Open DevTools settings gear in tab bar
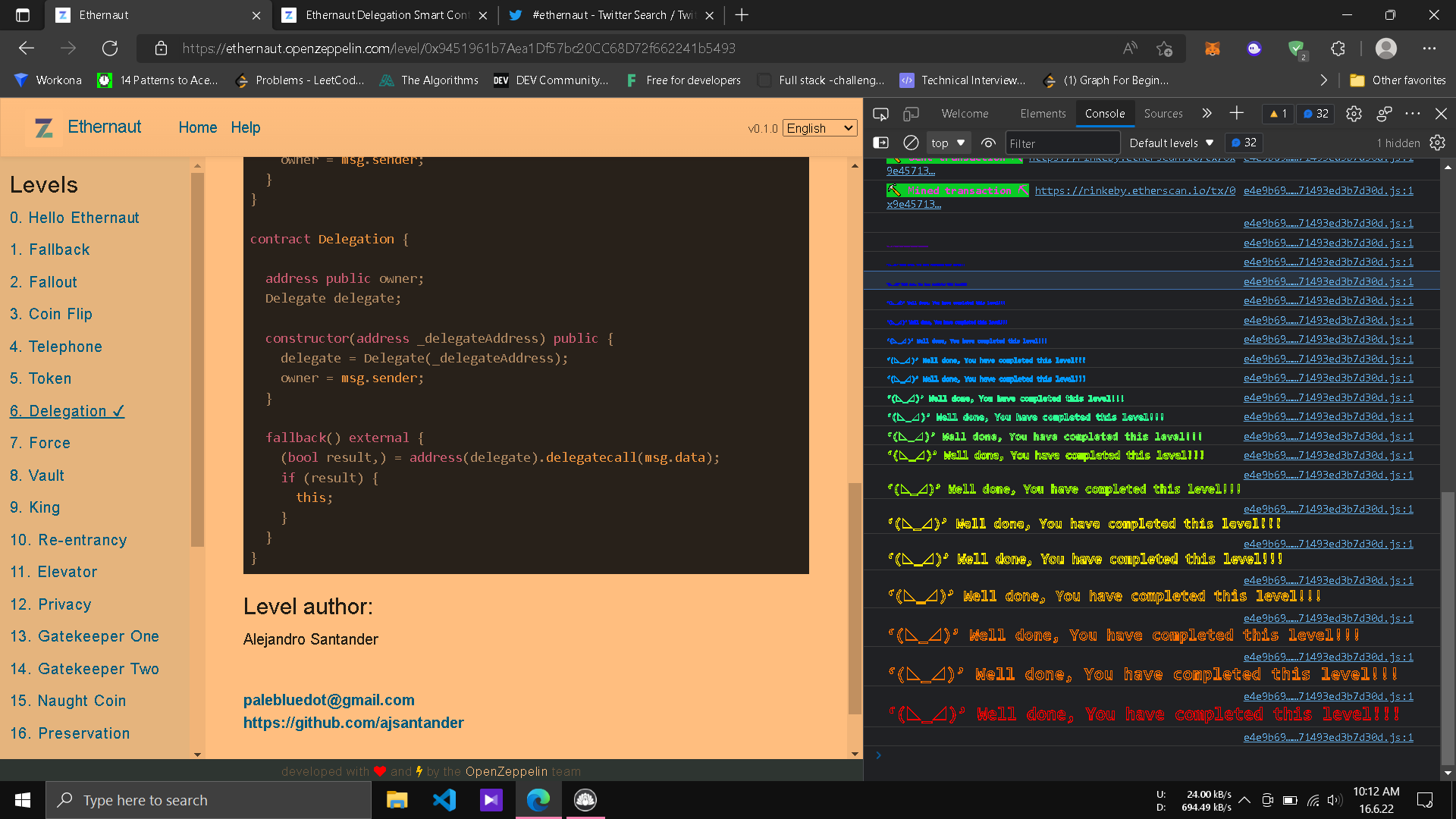Screen dimensions: 1456x819 click(1354, 114)
